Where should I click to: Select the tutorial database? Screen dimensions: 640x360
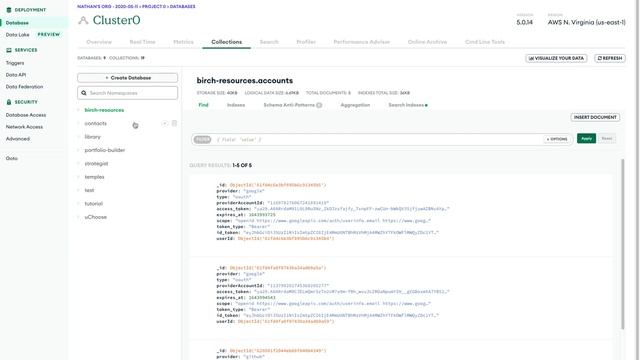[93, 204]
